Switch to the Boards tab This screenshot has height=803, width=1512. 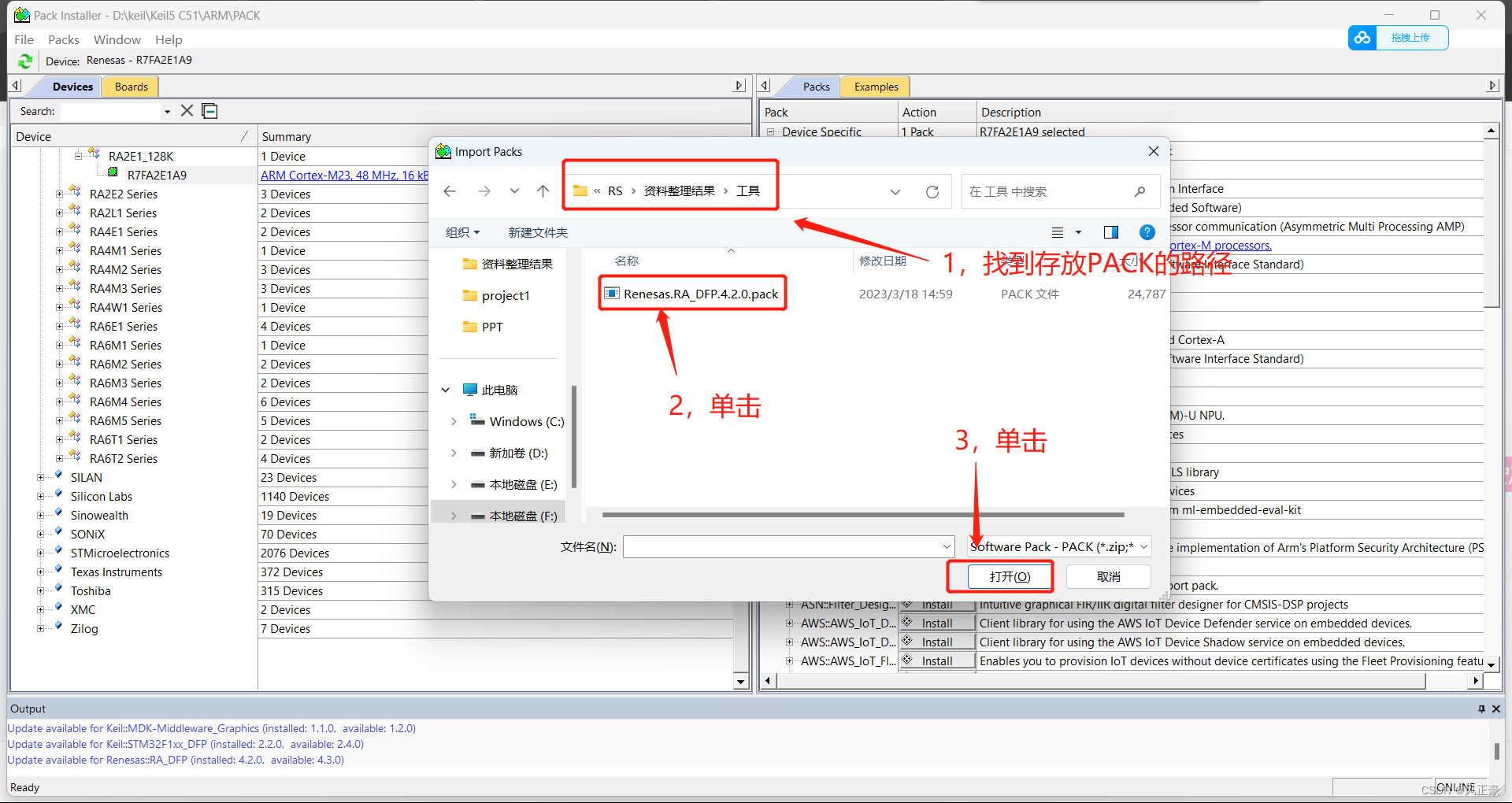coord(132,87)
